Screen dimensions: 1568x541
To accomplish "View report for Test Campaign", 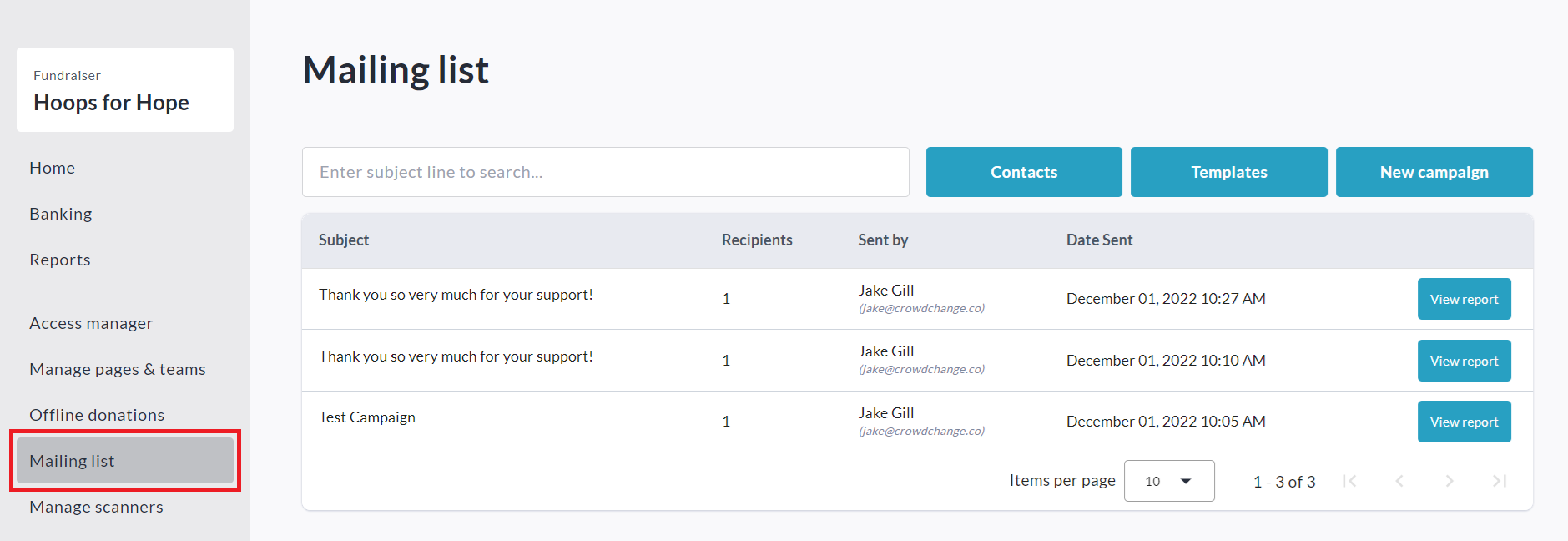I will tap(1464, 422).
